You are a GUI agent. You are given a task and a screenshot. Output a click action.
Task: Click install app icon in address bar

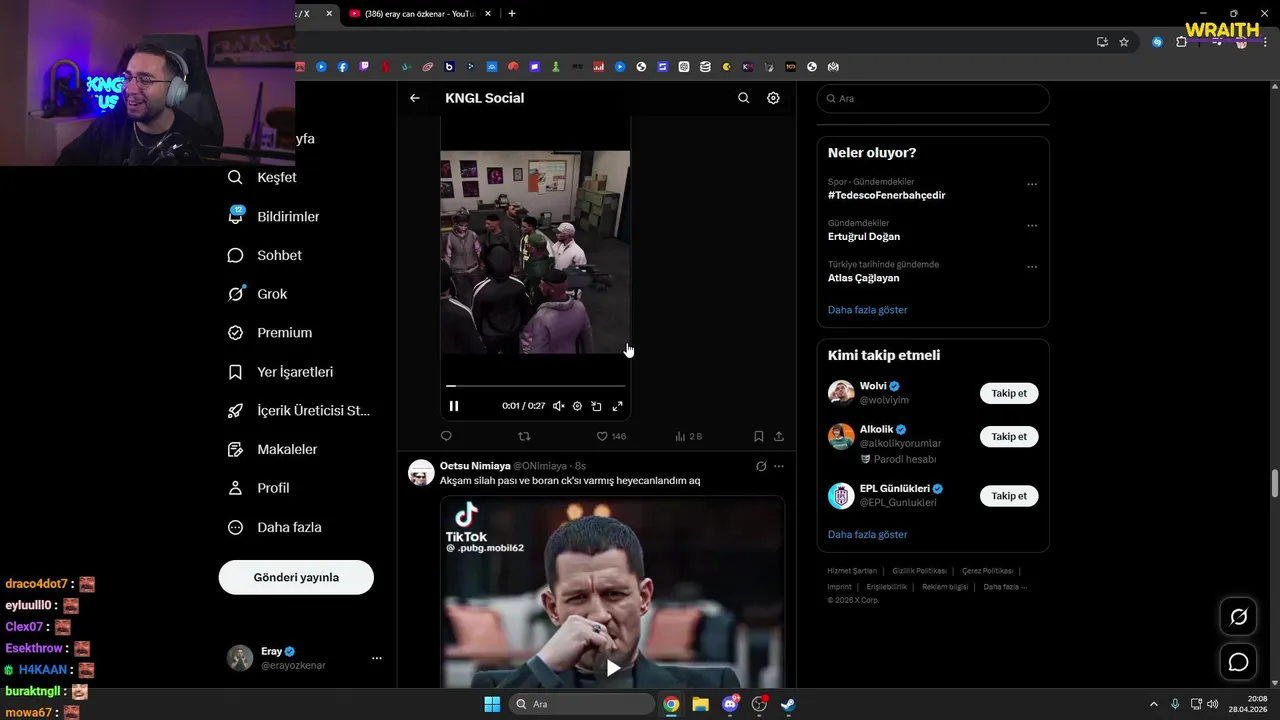pyautogui.click(x=1102, y=42)
